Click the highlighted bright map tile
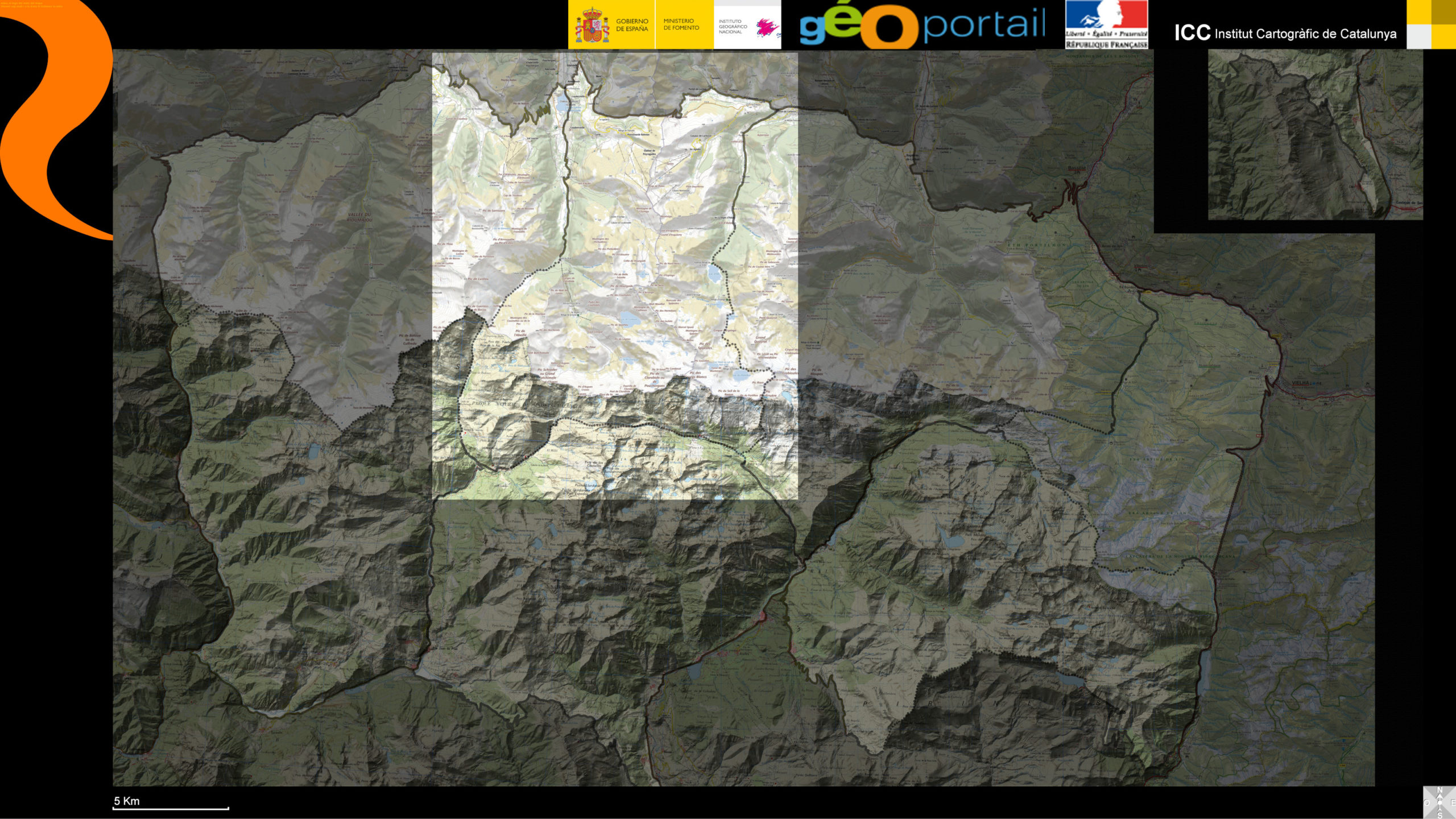This screenshot has height=819, width=1456. 614,276
